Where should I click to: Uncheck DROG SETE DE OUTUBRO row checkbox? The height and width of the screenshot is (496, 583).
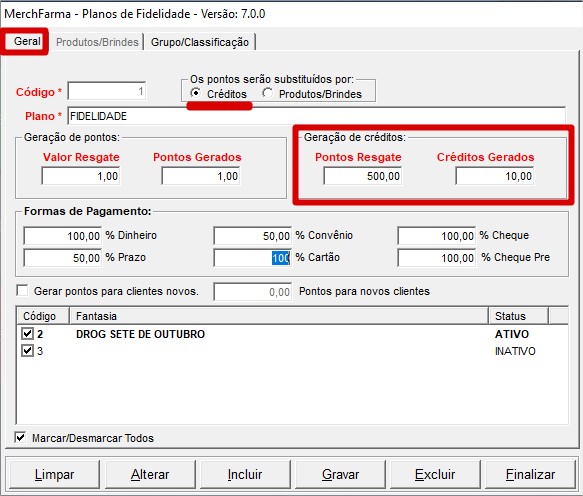tap(27, 334)
